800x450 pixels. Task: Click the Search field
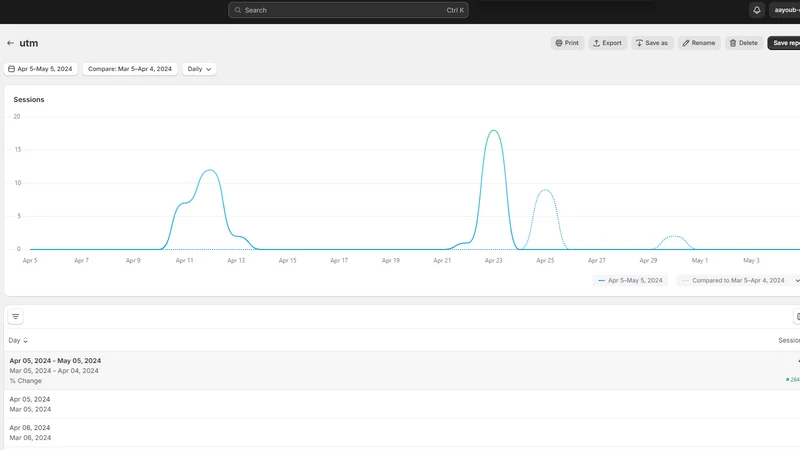348,10
